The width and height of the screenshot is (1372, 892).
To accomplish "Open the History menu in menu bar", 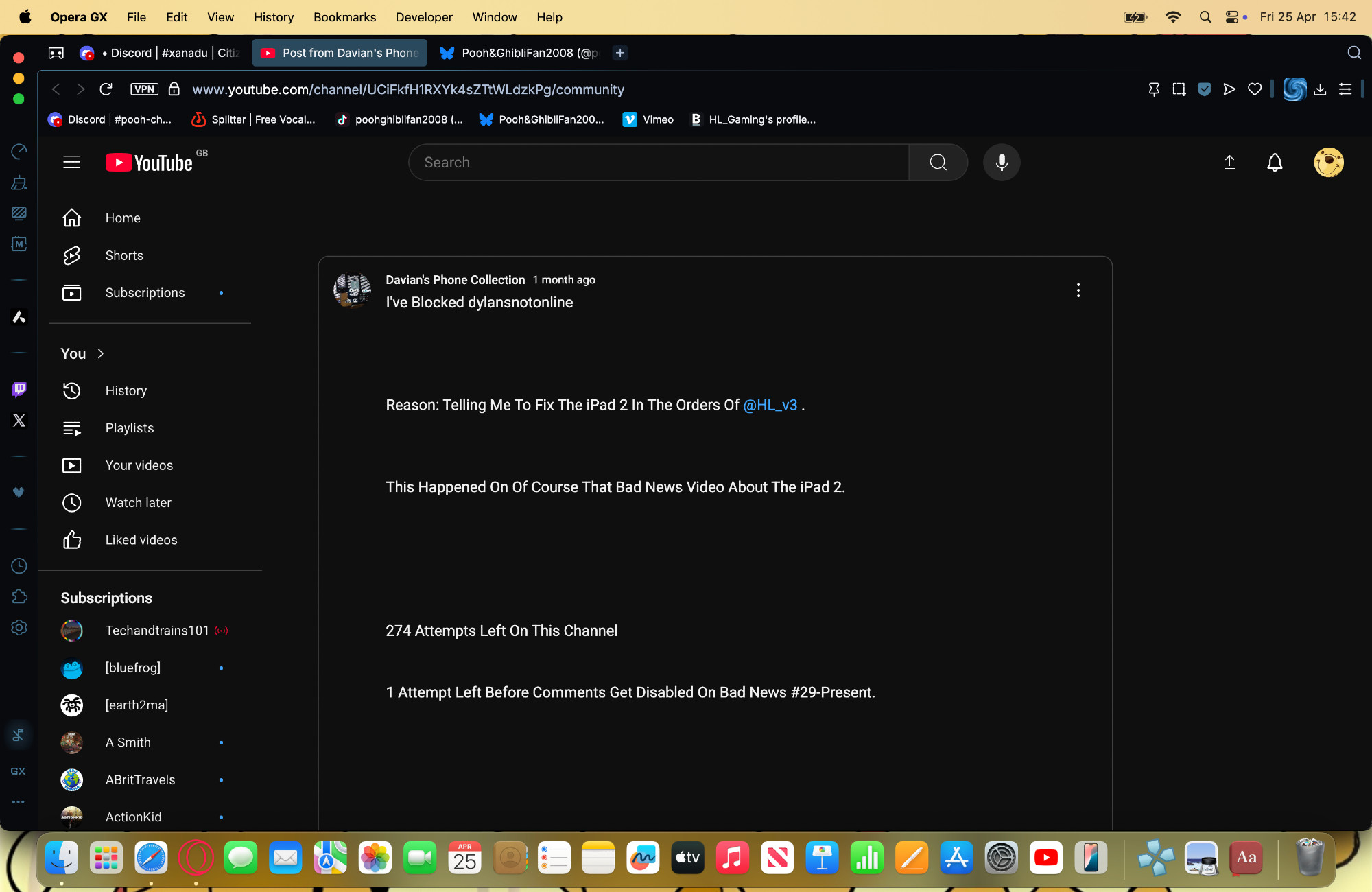I will (274, 17).
